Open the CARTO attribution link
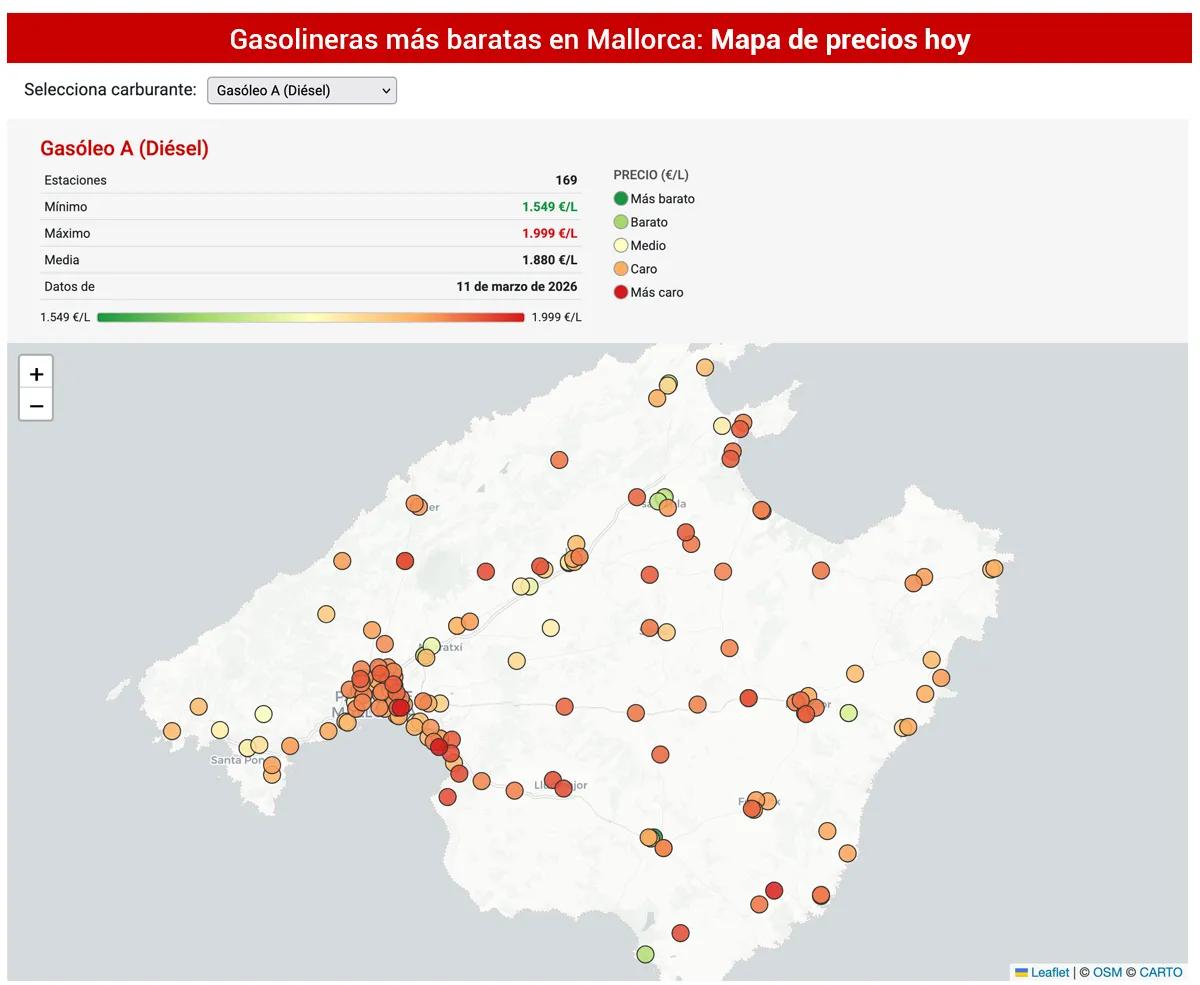1200x985 pixels. [x=1160, y=972]
